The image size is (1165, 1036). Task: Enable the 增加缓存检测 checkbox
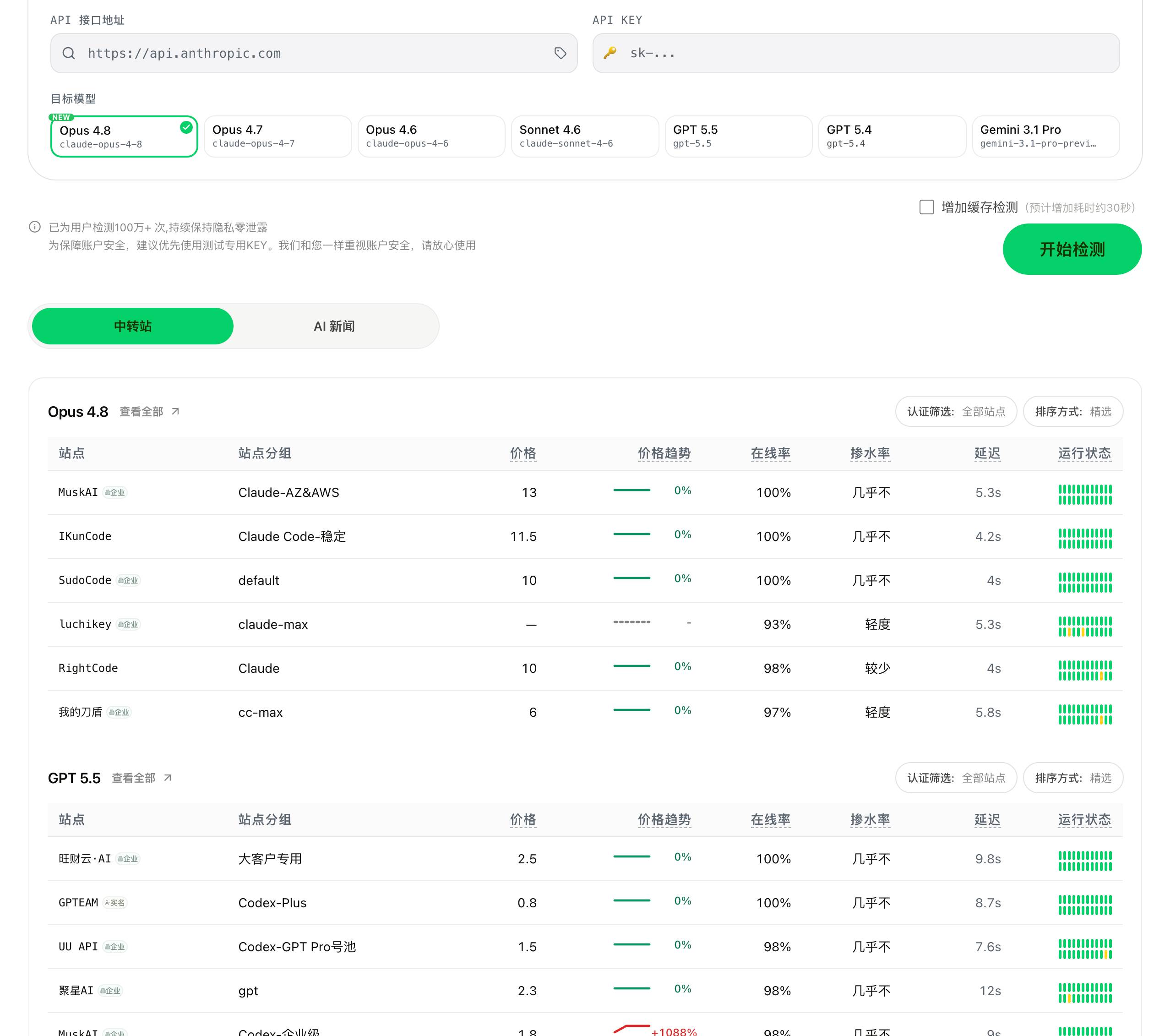[x=927, y=207]
